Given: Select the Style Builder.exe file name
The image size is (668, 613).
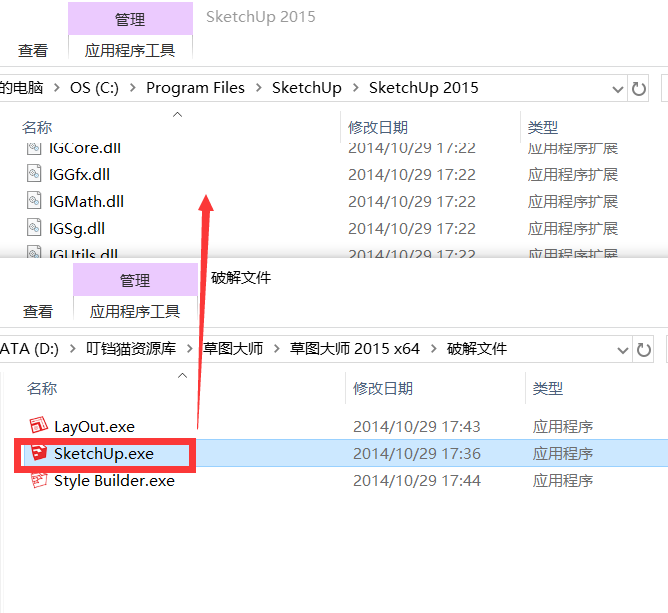Looking at the screenshot, I should 114,481.
